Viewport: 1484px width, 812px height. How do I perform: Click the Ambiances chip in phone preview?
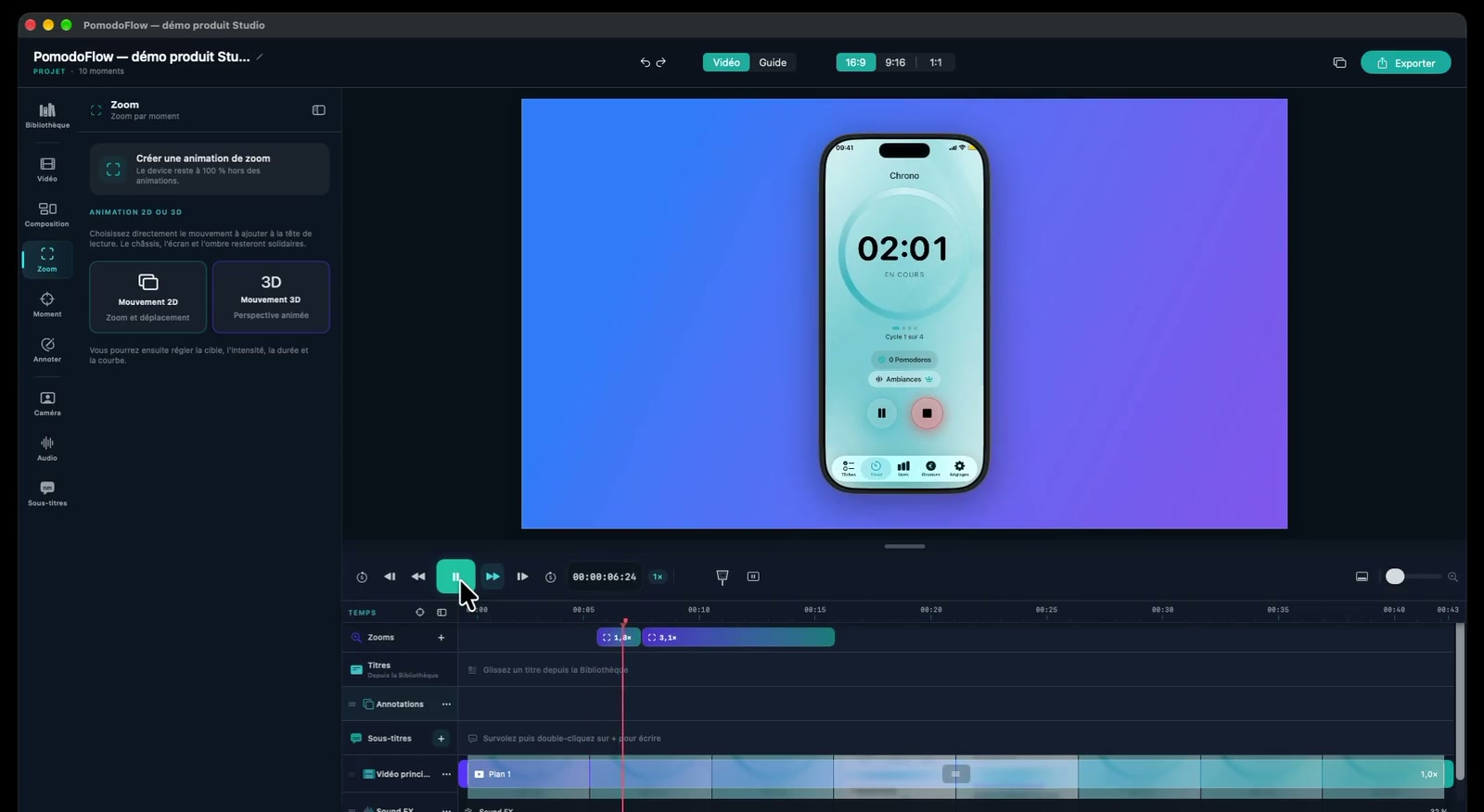click(x=904, y=379)
